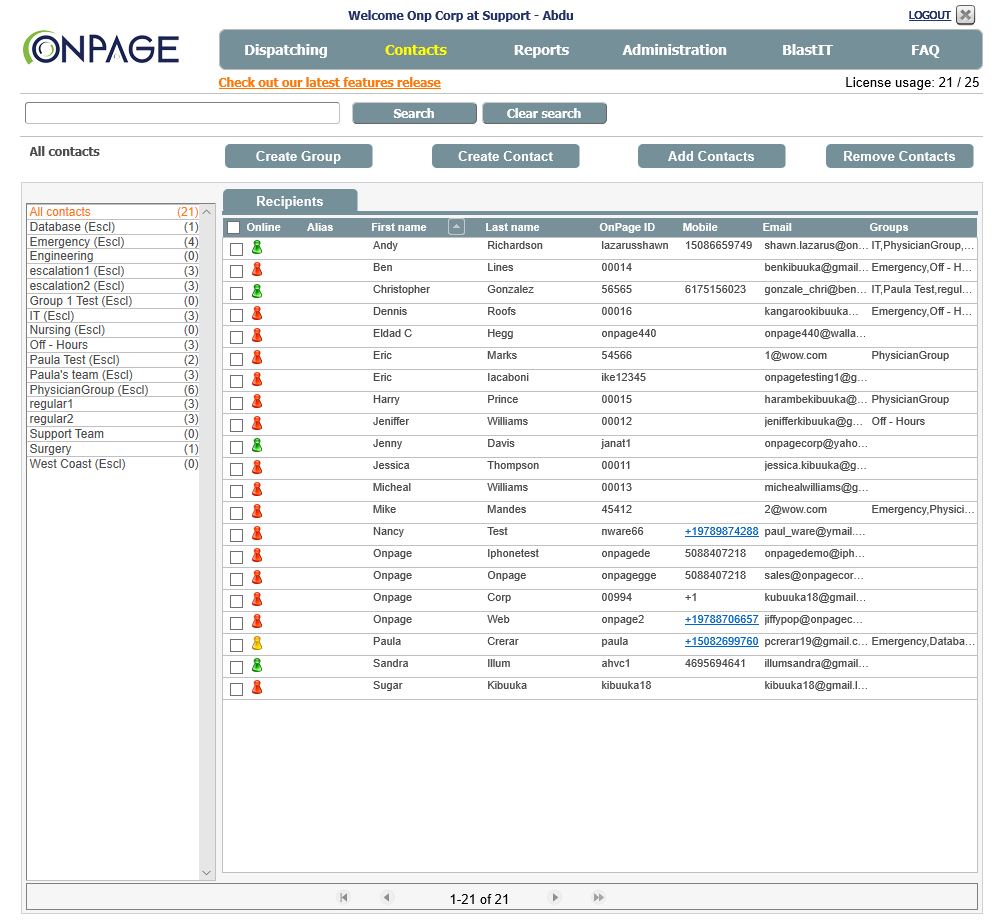Click Ben Lines' red offline status icon

point(257,269)
